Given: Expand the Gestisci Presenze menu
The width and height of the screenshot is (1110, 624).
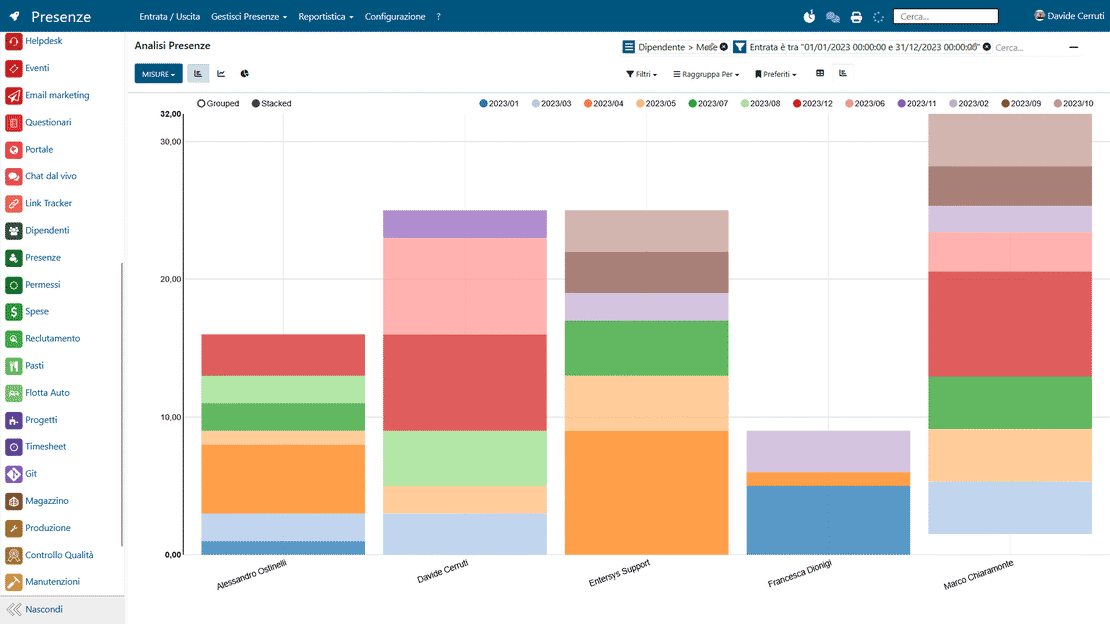Looking at the screenshot, I should tap(248, 16).
